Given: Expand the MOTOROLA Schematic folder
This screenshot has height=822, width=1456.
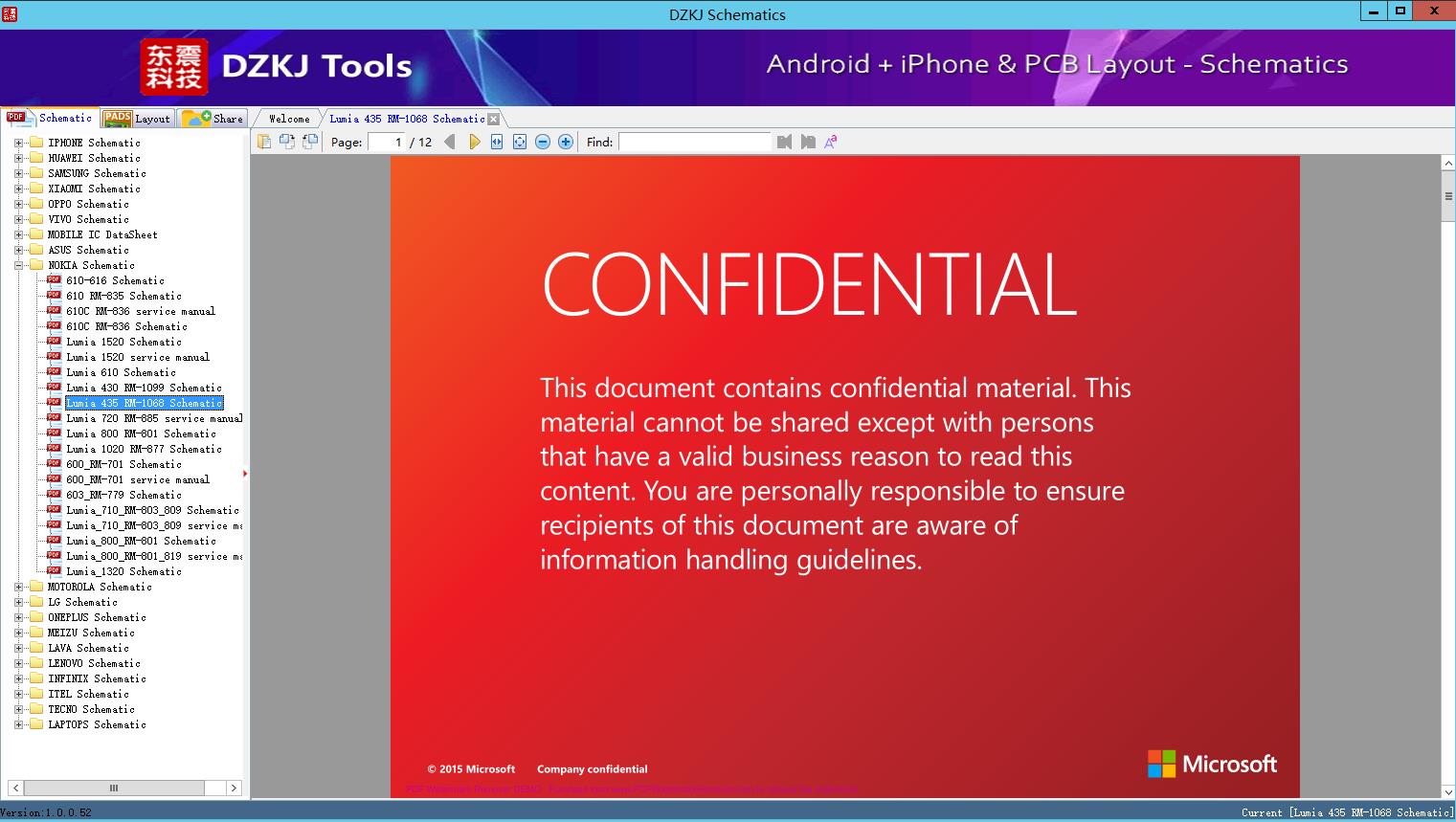Looking at the screenshot, I should click(18, 587).
